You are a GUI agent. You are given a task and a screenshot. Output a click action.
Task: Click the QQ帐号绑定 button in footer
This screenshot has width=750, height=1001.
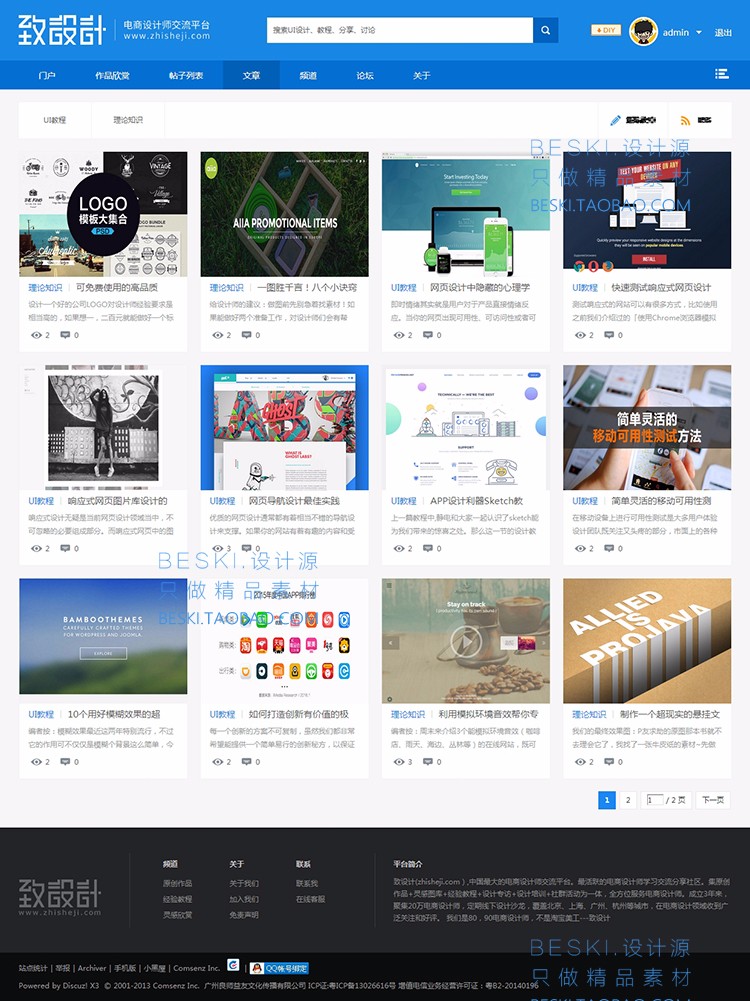280,968
